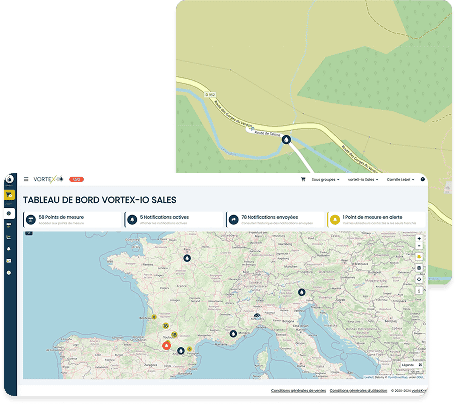Viewport: 456px width, 404px height.
Task: Open the yellow cart item in the sidebar
Action: (9, 195)
